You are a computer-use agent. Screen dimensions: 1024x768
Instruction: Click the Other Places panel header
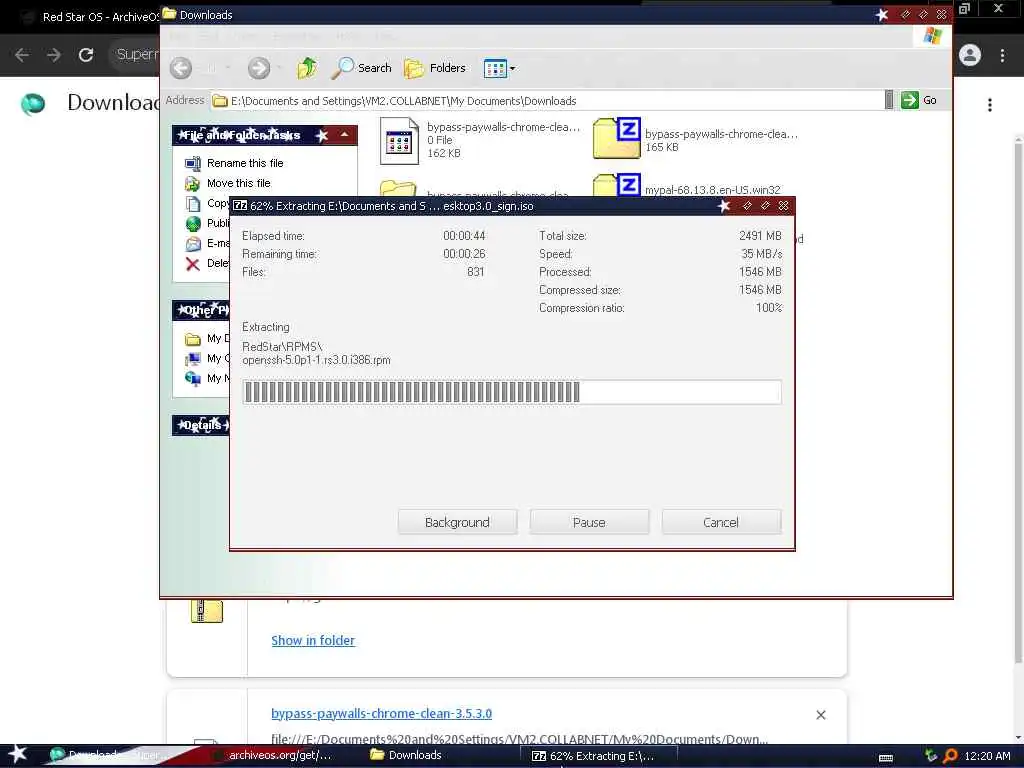click(x=201, y=310)
